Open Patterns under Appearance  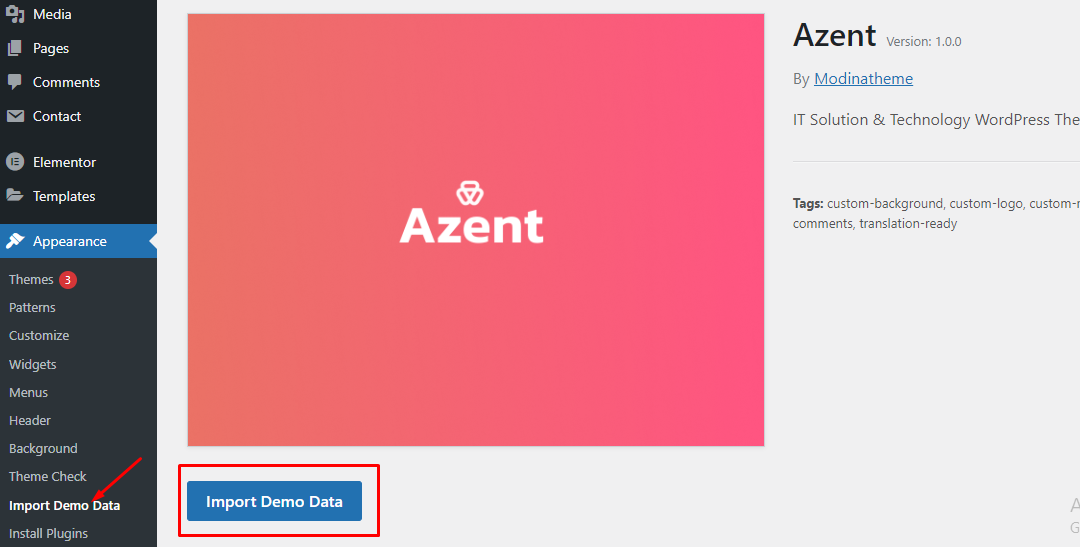click(x=32, y=308)
